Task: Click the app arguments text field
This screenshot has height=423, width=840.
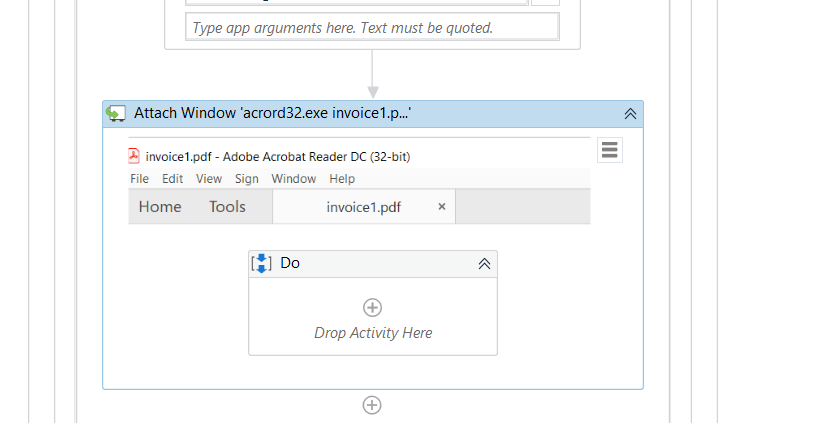Action: [372, 28]
